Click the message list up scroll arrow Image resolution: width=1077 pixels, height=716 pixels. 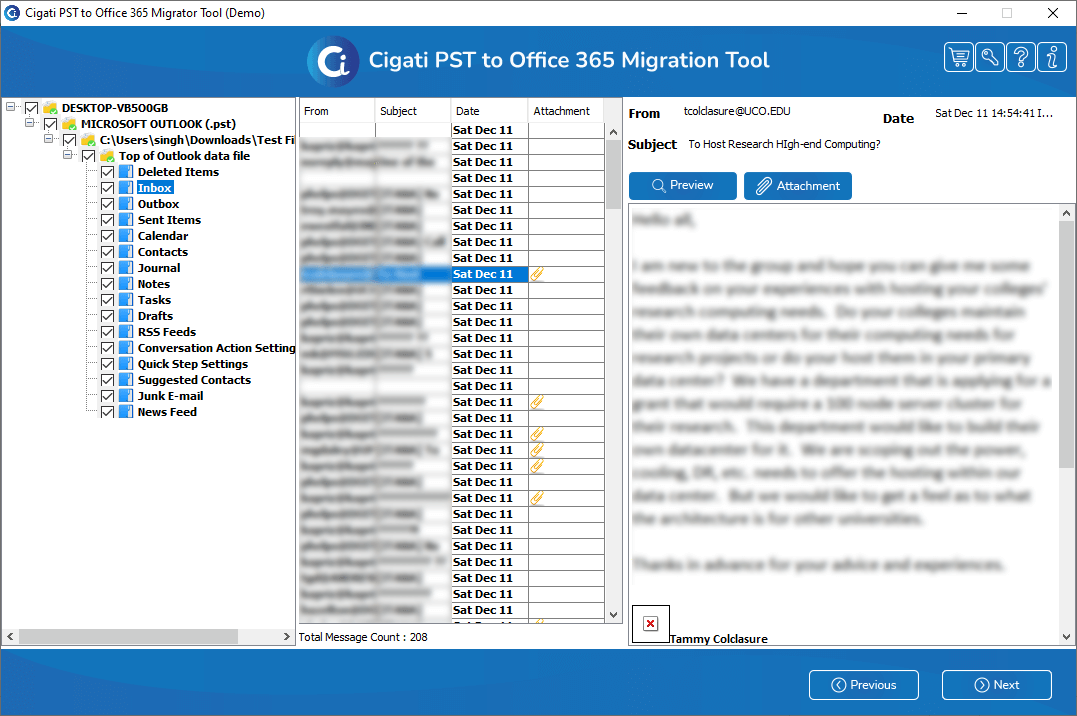(613, 132)
